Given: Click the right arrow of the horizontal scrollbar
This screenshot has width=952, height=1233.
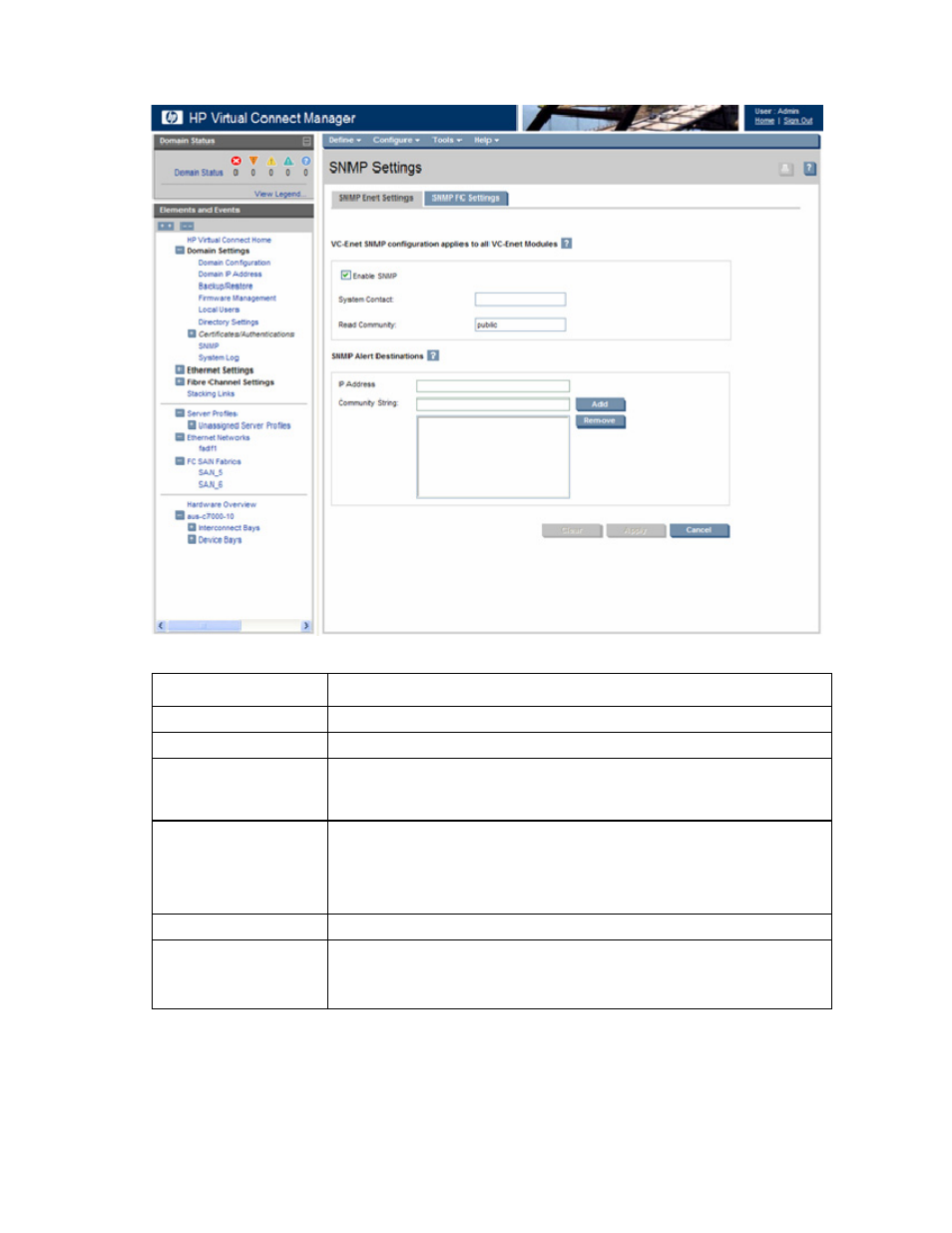Looking at the screenshot, I should tap(305, 626).
